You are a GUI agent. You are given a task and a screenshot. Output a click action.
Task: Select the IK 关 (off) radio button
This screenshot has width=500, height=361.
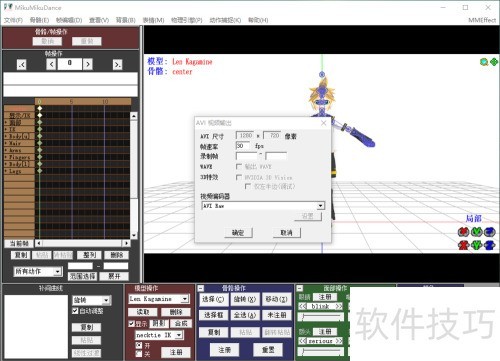139,354
